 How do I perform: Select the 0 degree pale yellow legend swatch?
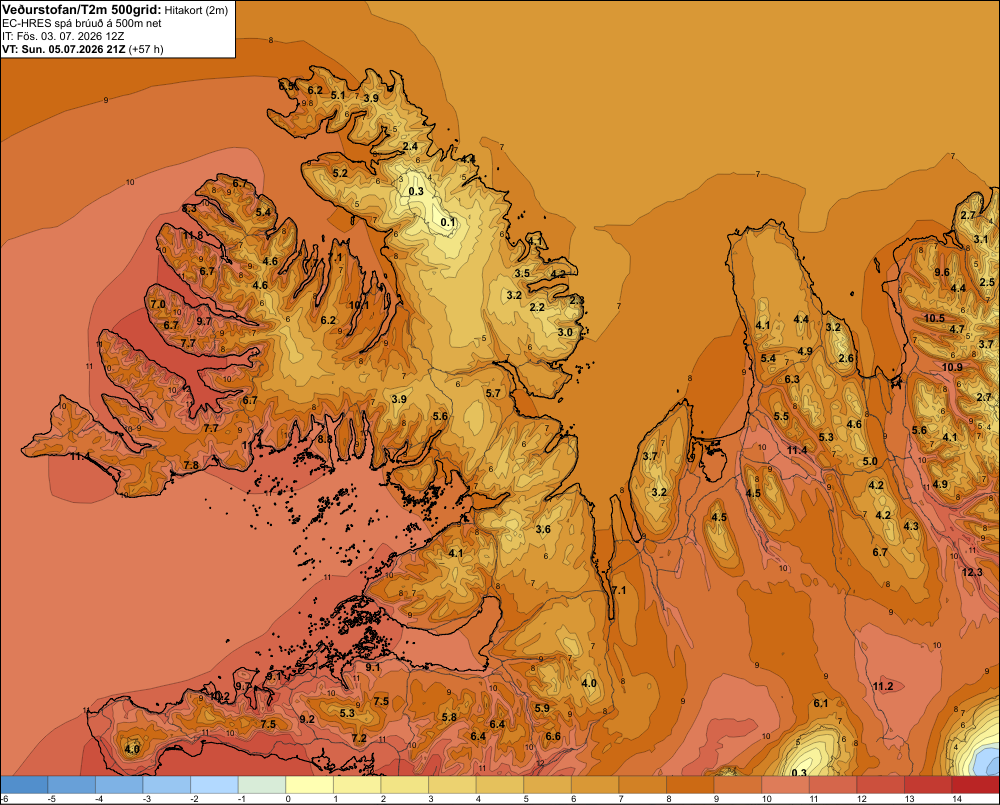point(309,785)
